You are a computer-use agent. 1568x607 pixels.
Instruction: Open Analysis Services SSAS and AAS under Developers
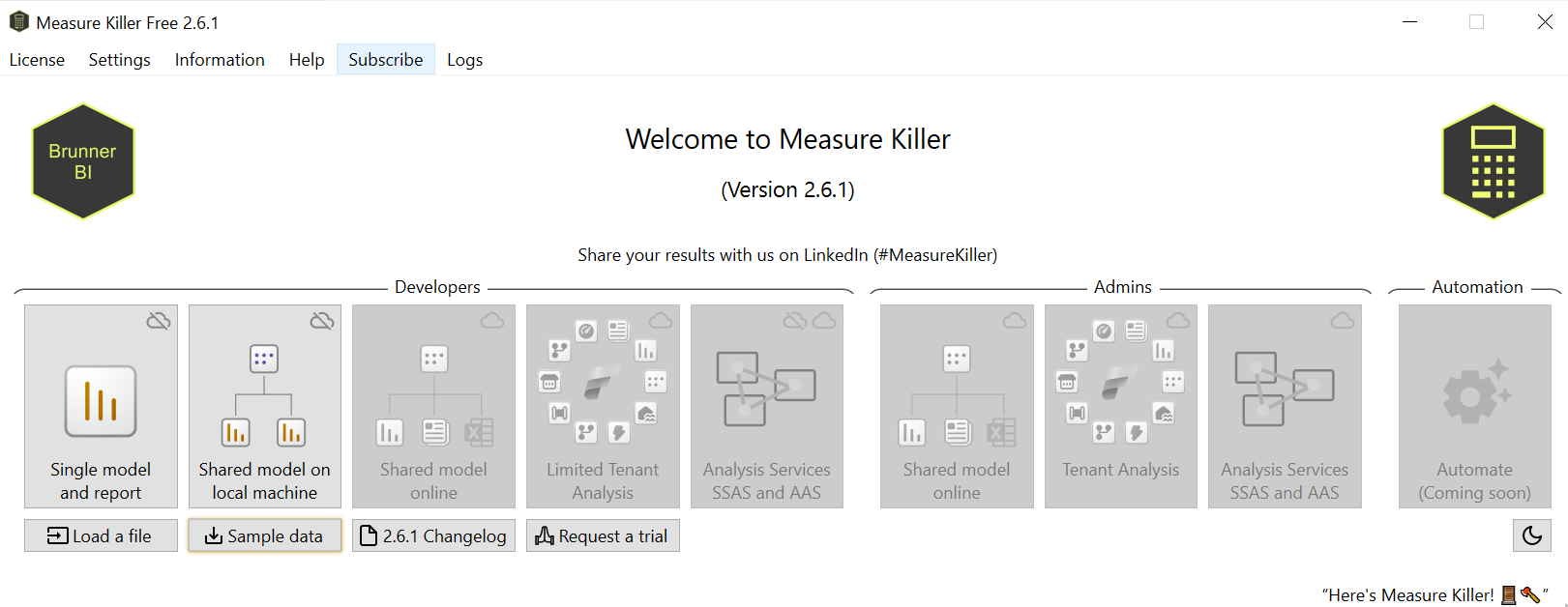pyautogui.click(x=767, y=406)
